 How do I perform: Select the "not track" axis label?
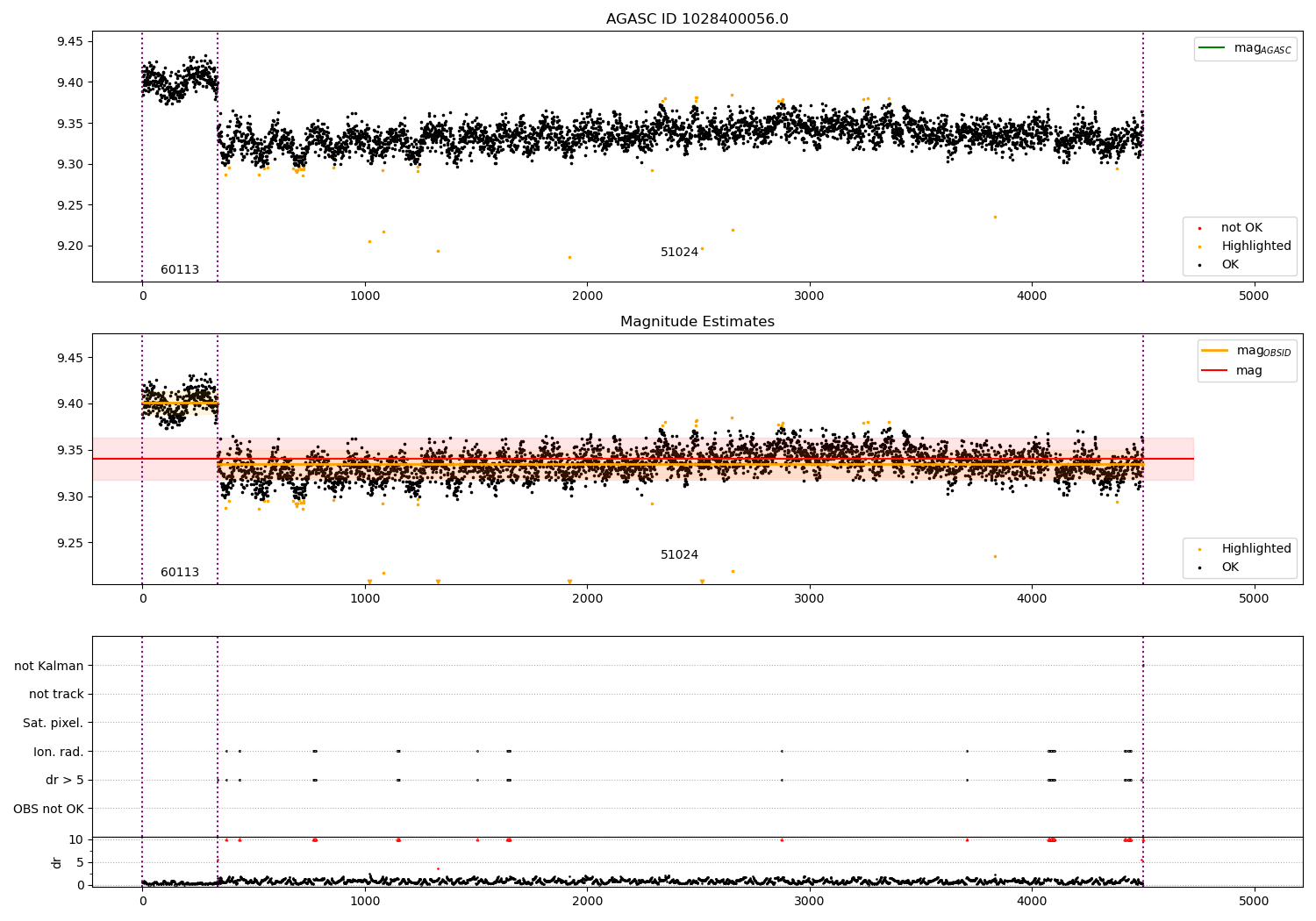pos(56,694)
